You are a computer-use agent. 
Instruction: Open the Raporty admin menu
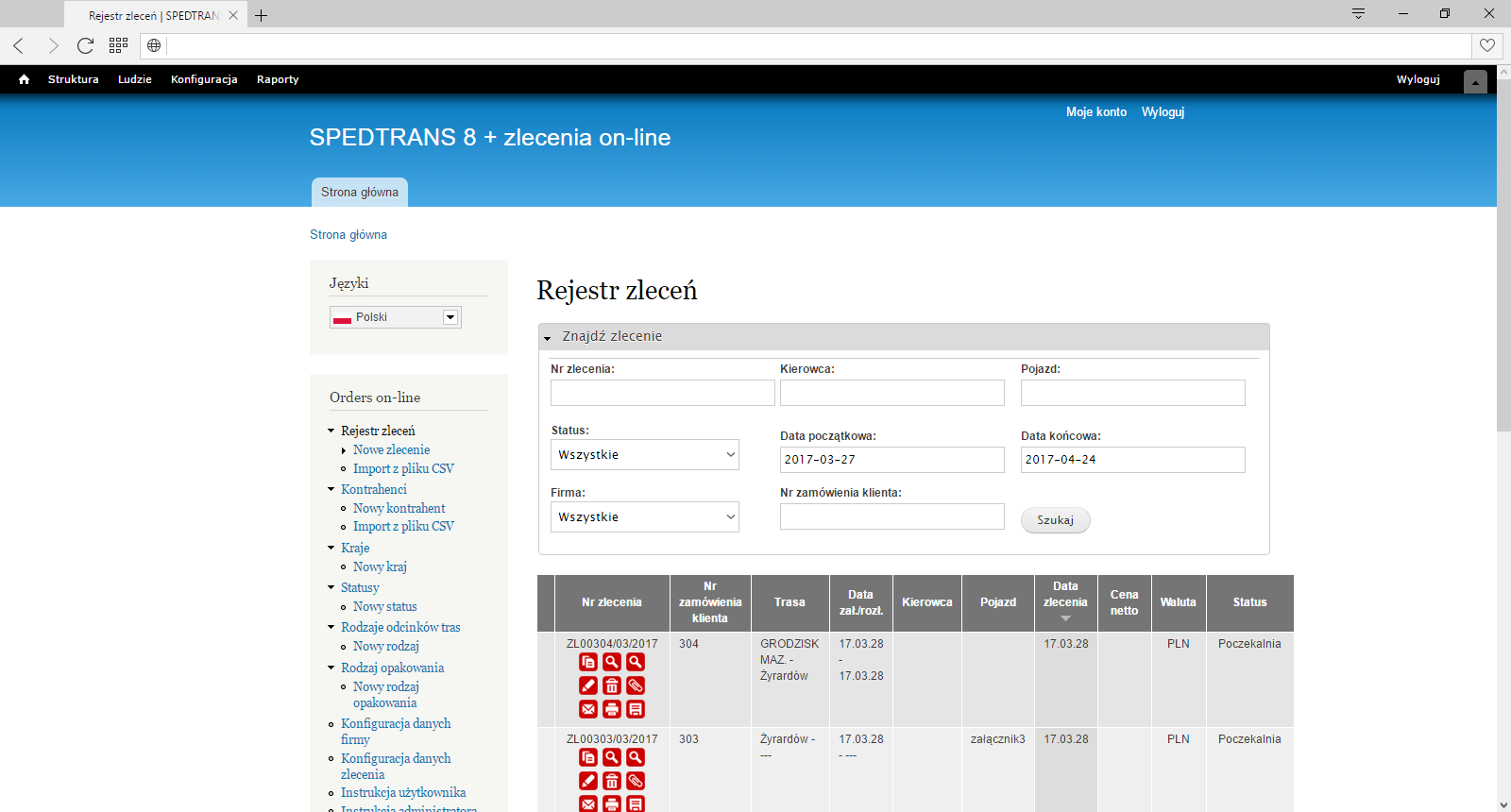point(278,79)
